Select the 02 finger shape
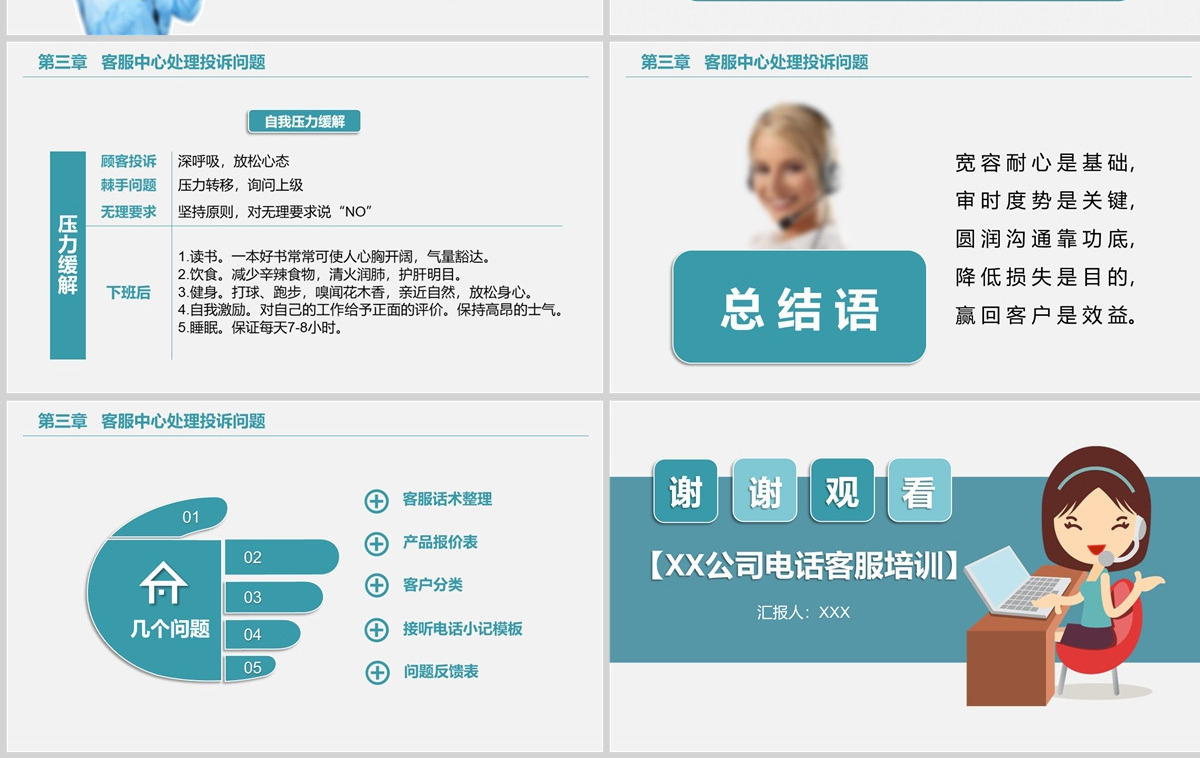The image size is (1200, 758). click(x=281, y=557)
